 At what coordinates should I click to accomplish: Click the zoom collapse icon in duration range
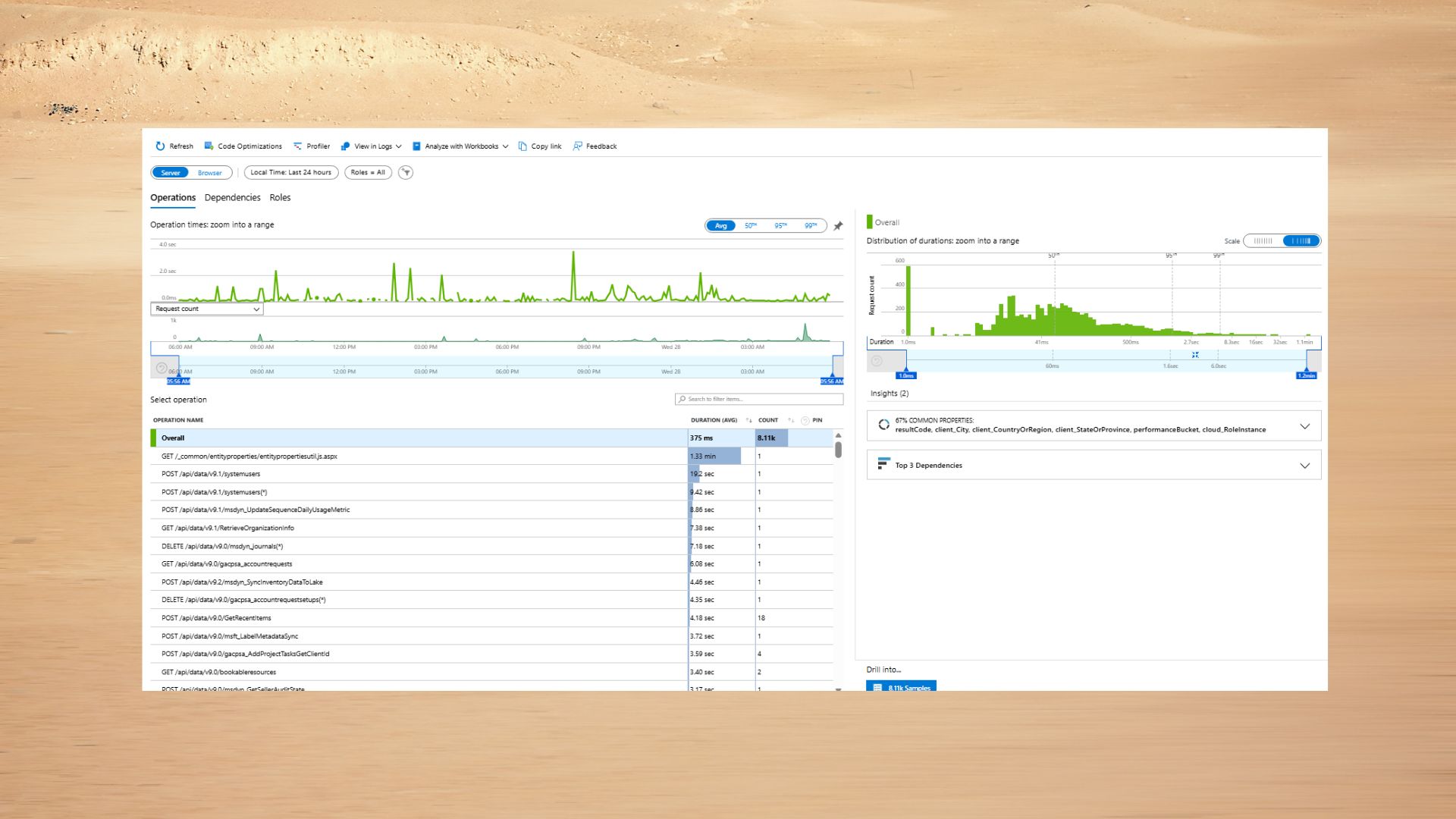(1195, 355)
